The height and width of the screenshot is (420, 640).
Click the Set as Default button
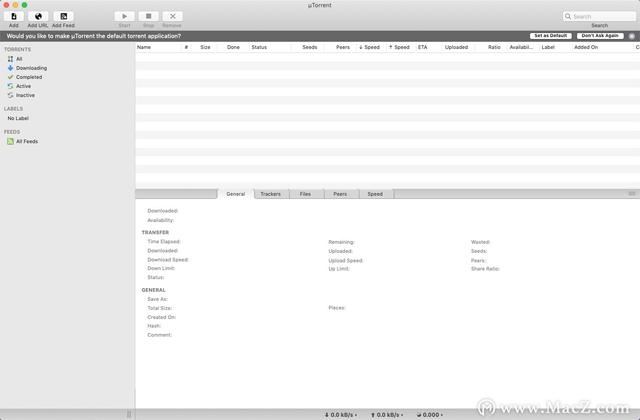tap(551, 36)
